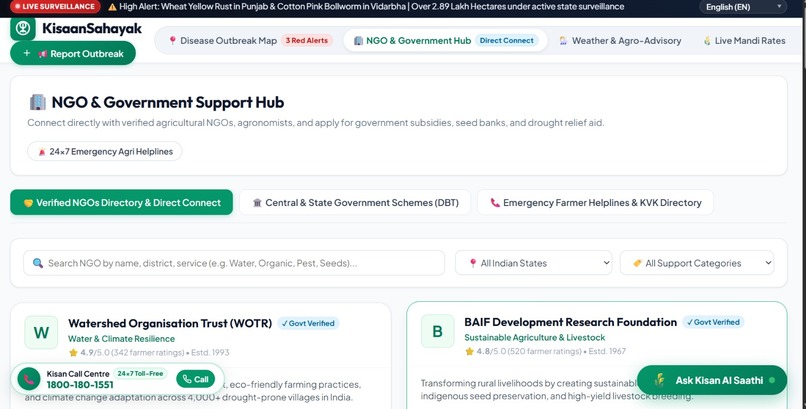Click building icon on NGO & Government Hub tab

click(358, 41)
